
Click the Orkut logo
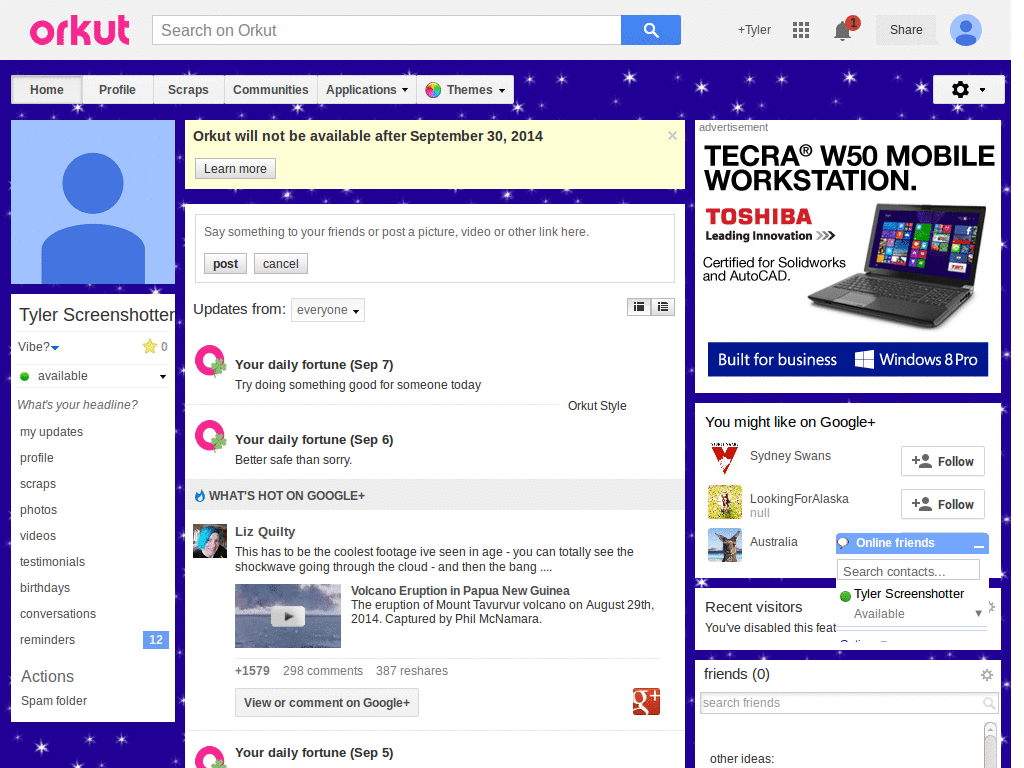80,31
